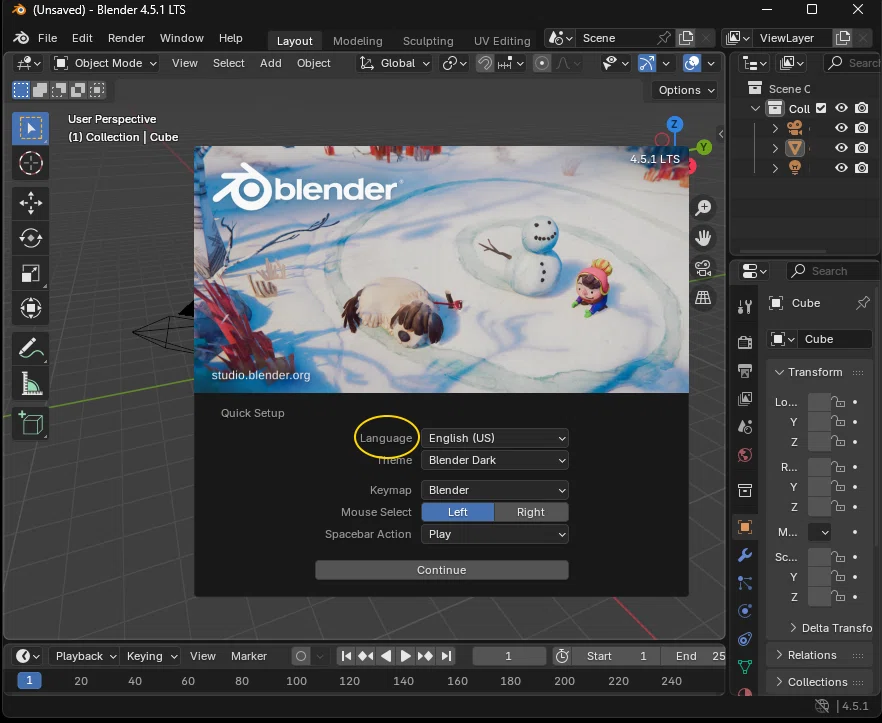Toggle the viewport gizmos button

pos(647,63)
